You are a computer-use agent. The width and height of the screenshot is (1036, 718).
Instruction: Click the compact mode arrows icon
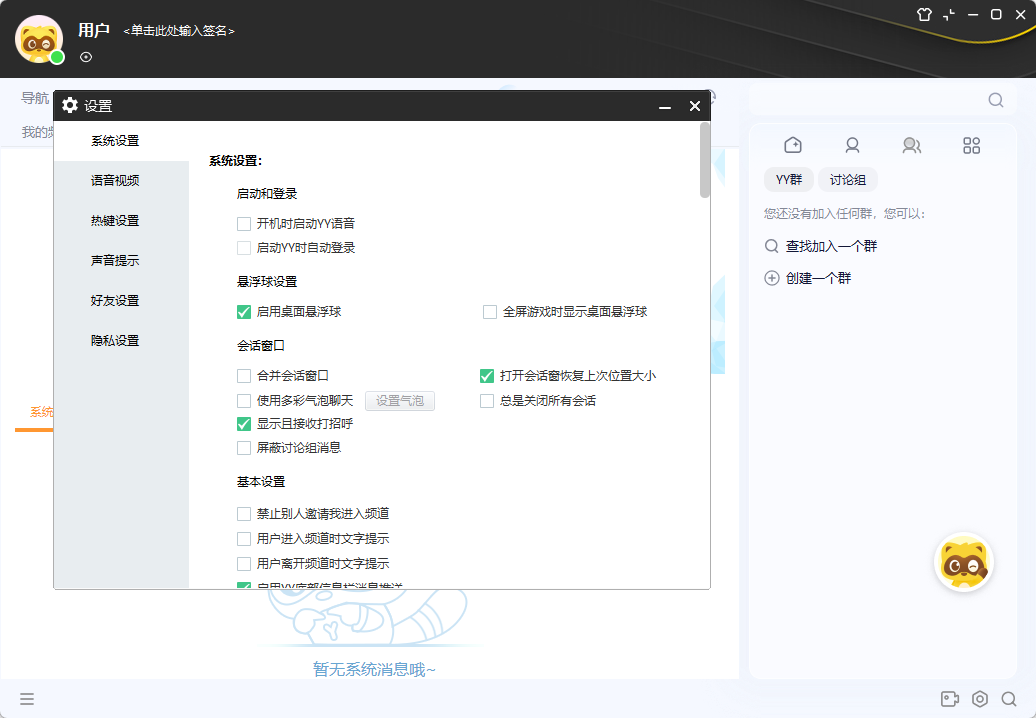[x=949, y=15]
